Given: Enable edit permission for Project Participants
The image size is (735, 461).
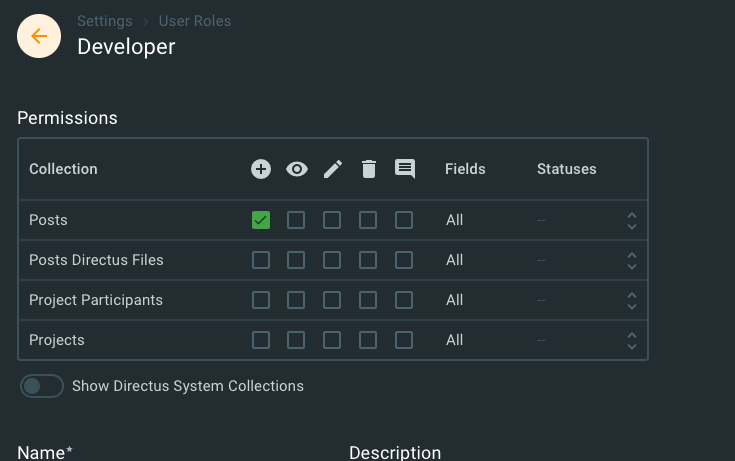Looking at the screenshot, I should pos(332,300).
